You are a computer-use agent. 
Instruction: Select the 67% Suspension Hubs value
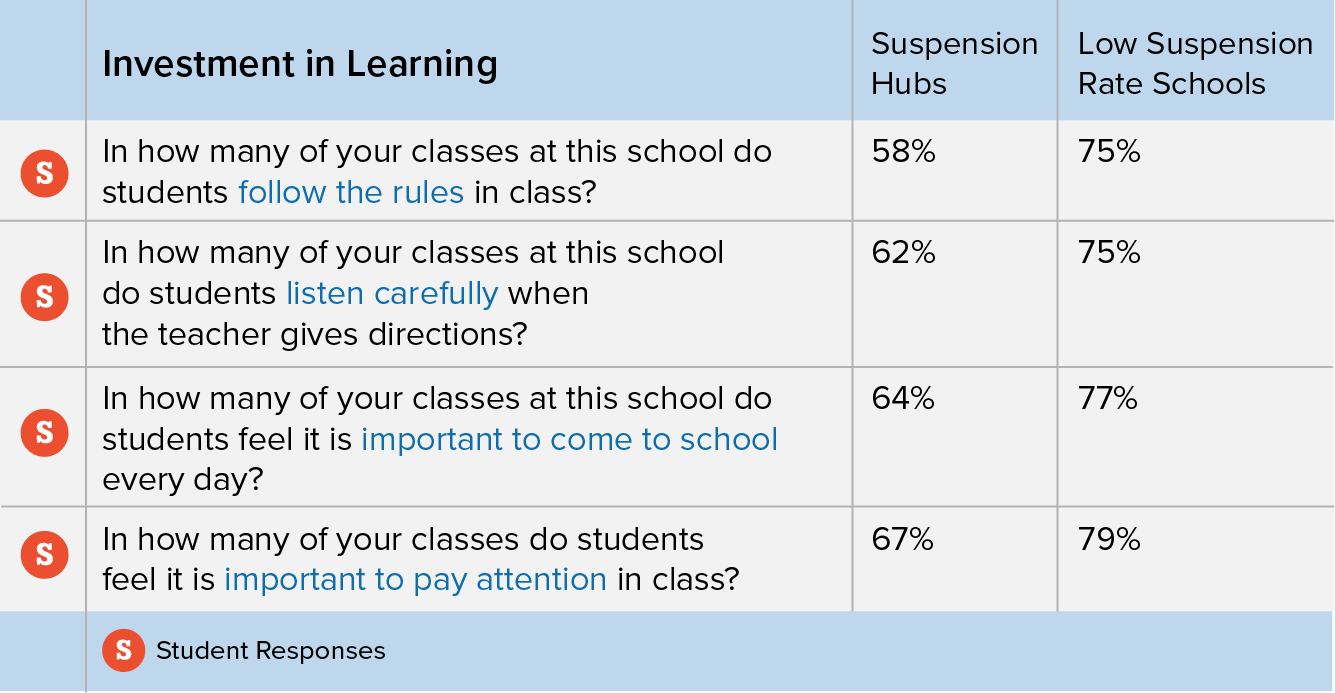coord(903,540)
